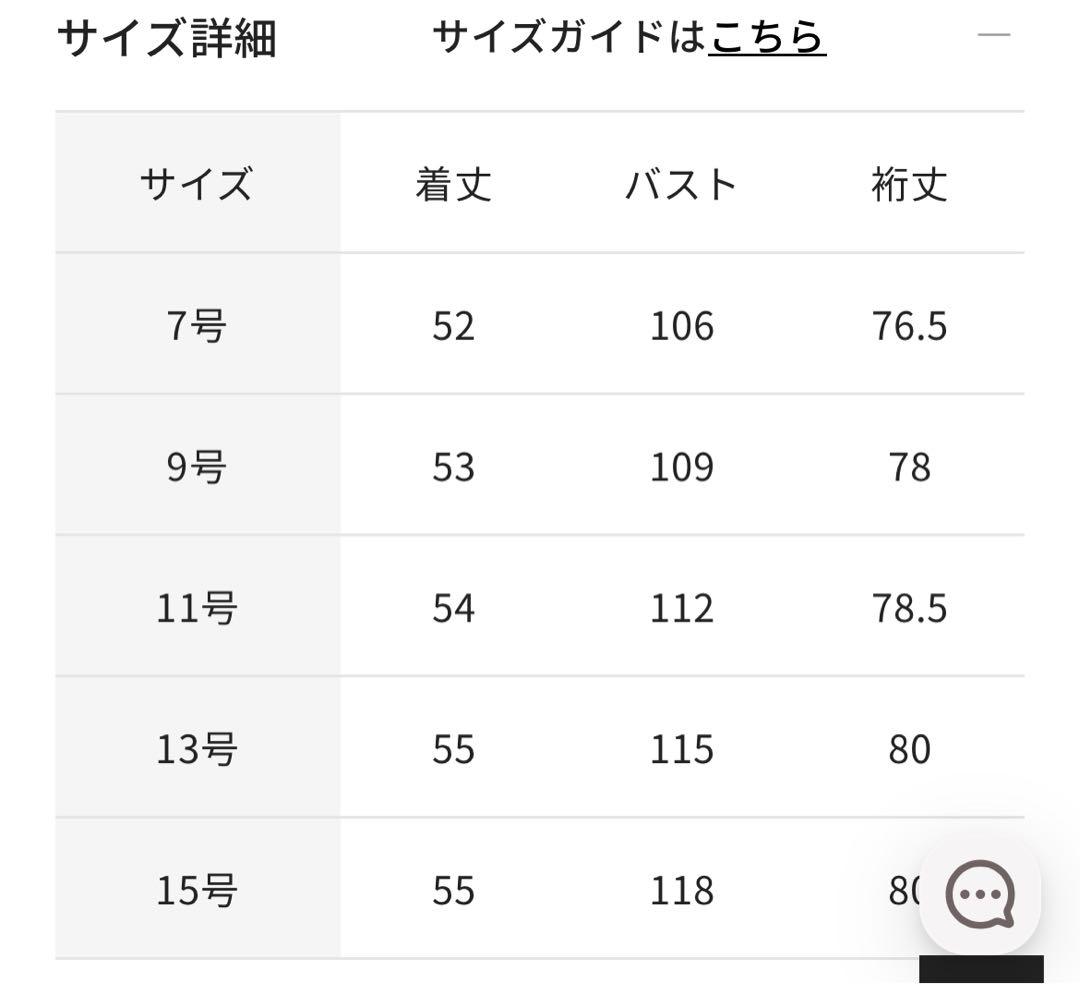This screenshot has height=984, width=1080.
Task: Select the 裄丈 column header
Action: [x=909, y=185]
